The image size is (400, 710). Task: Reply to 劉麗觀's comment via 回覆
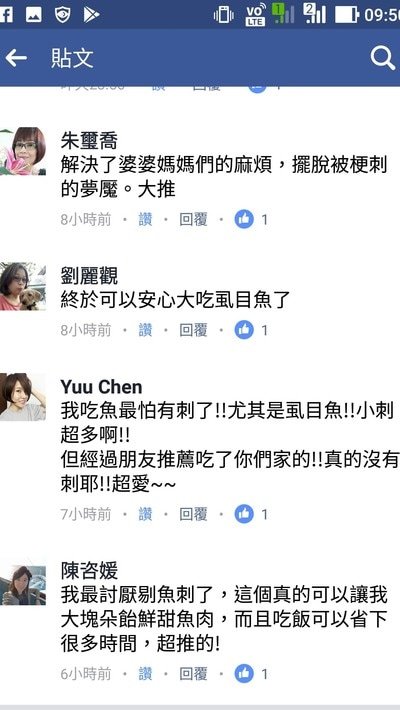193,330
